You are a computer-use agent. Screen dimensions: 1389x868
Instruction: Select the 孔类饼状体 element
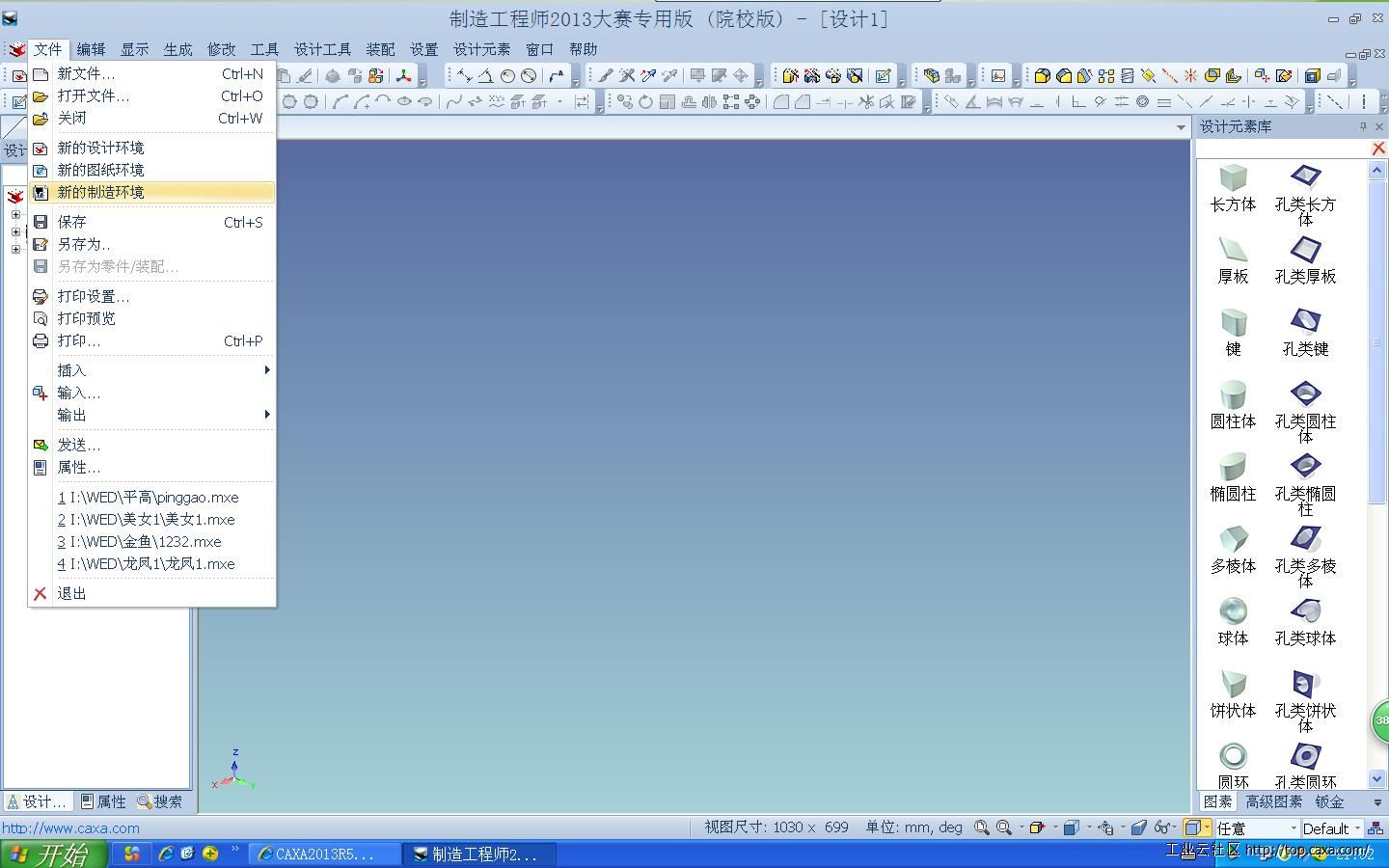click(x=1305, y=701)
